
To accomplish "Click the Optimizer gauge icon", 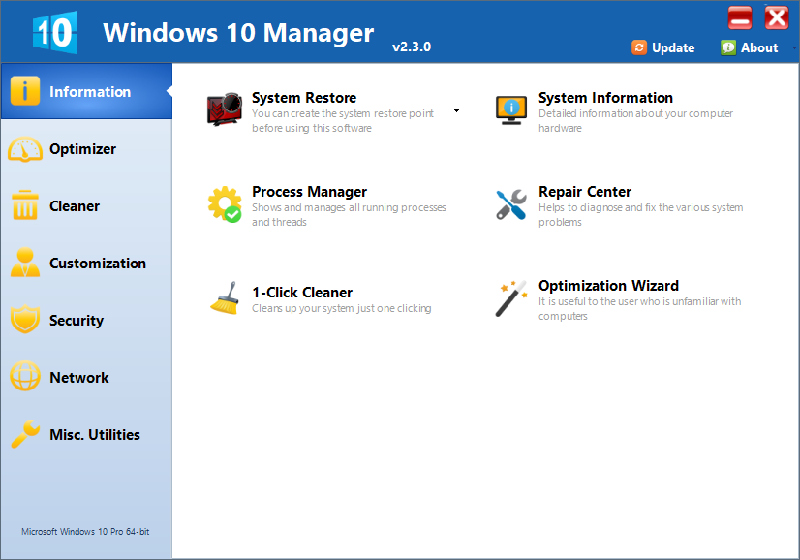I will point(25,149).
